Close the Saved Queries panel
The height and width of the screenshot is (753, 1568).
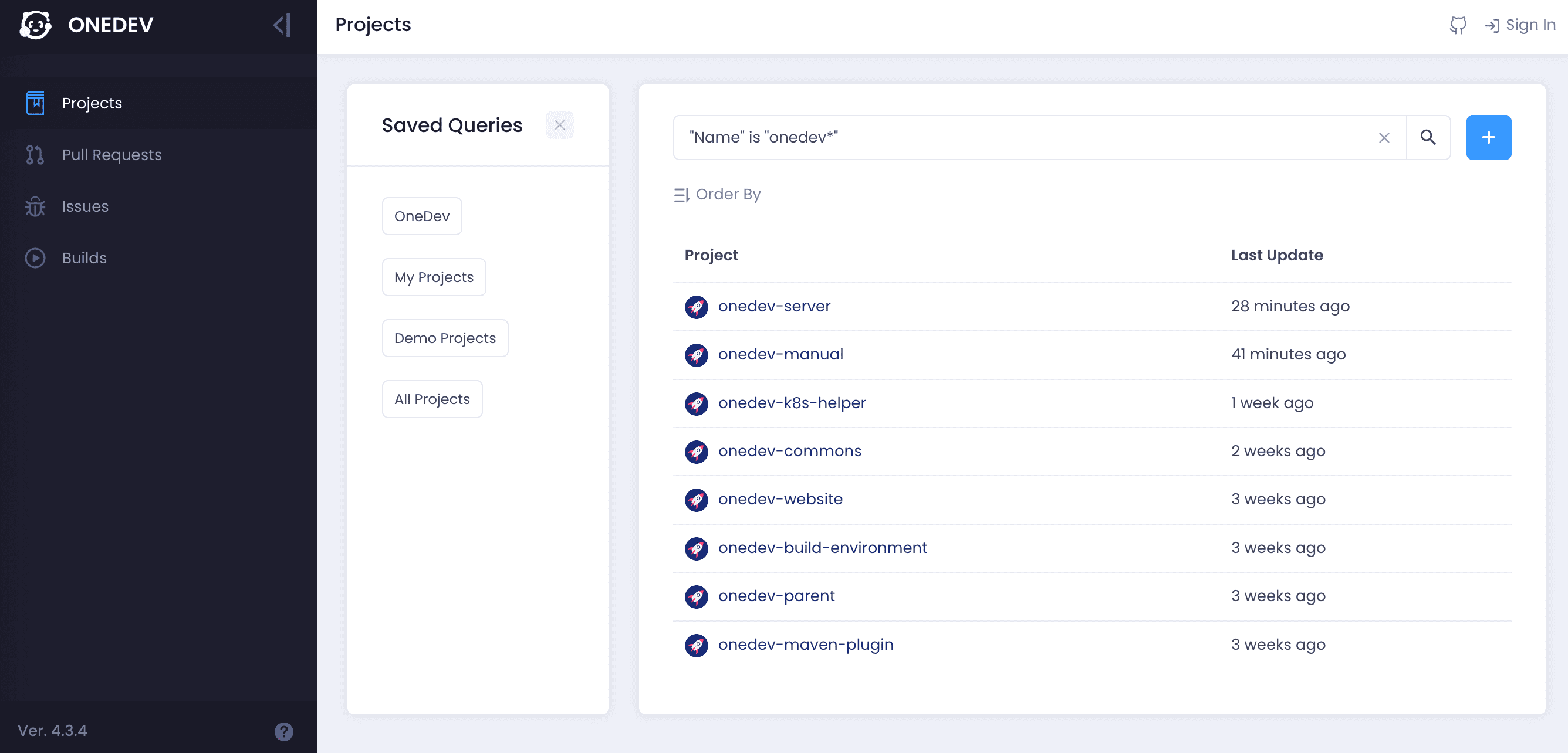coord(559,126)
